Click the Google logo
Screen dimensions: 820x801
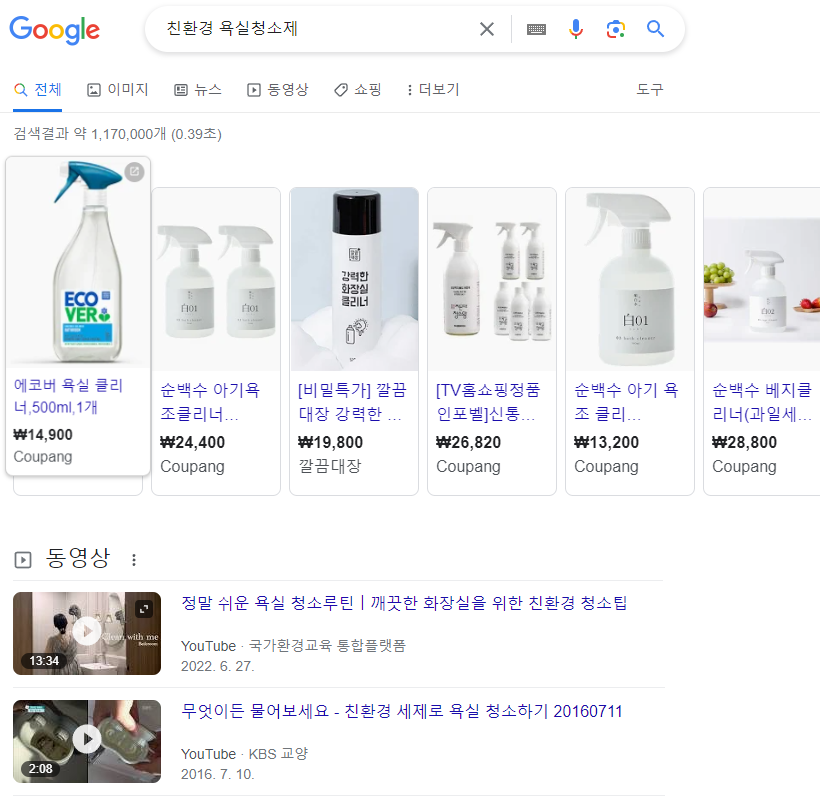tap(54, 30)
